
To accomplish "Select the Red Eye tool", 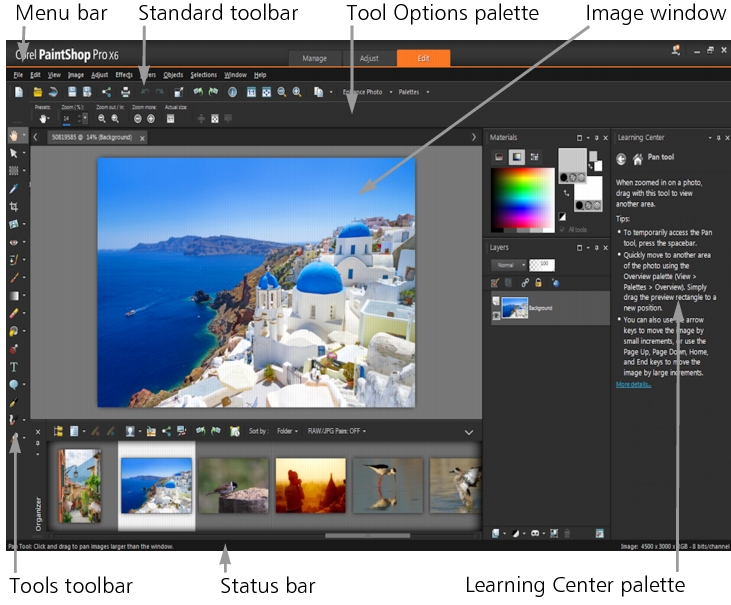I will coord(13,242).
